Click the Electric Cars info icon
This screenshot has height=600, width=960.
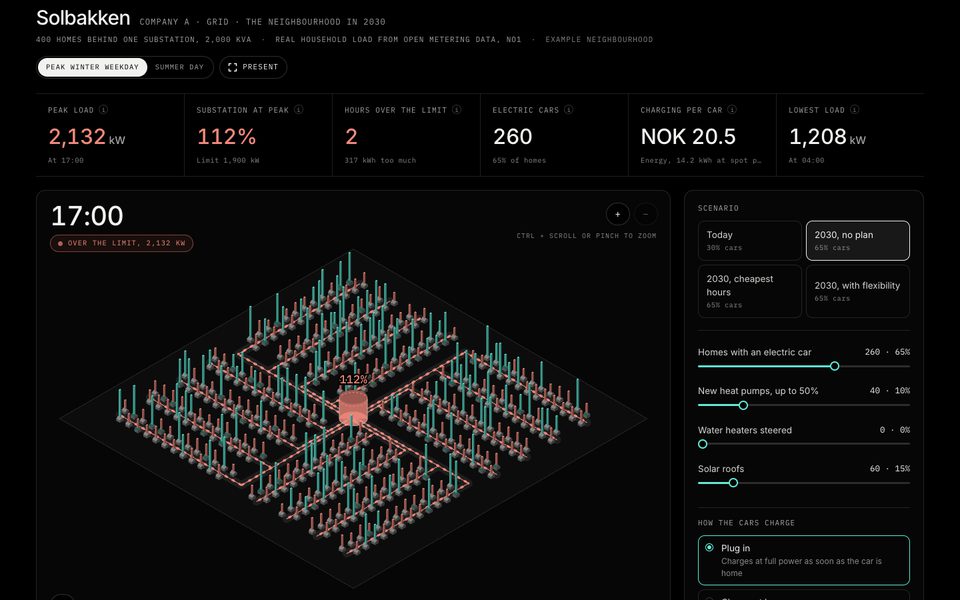(x=569, y=110)
